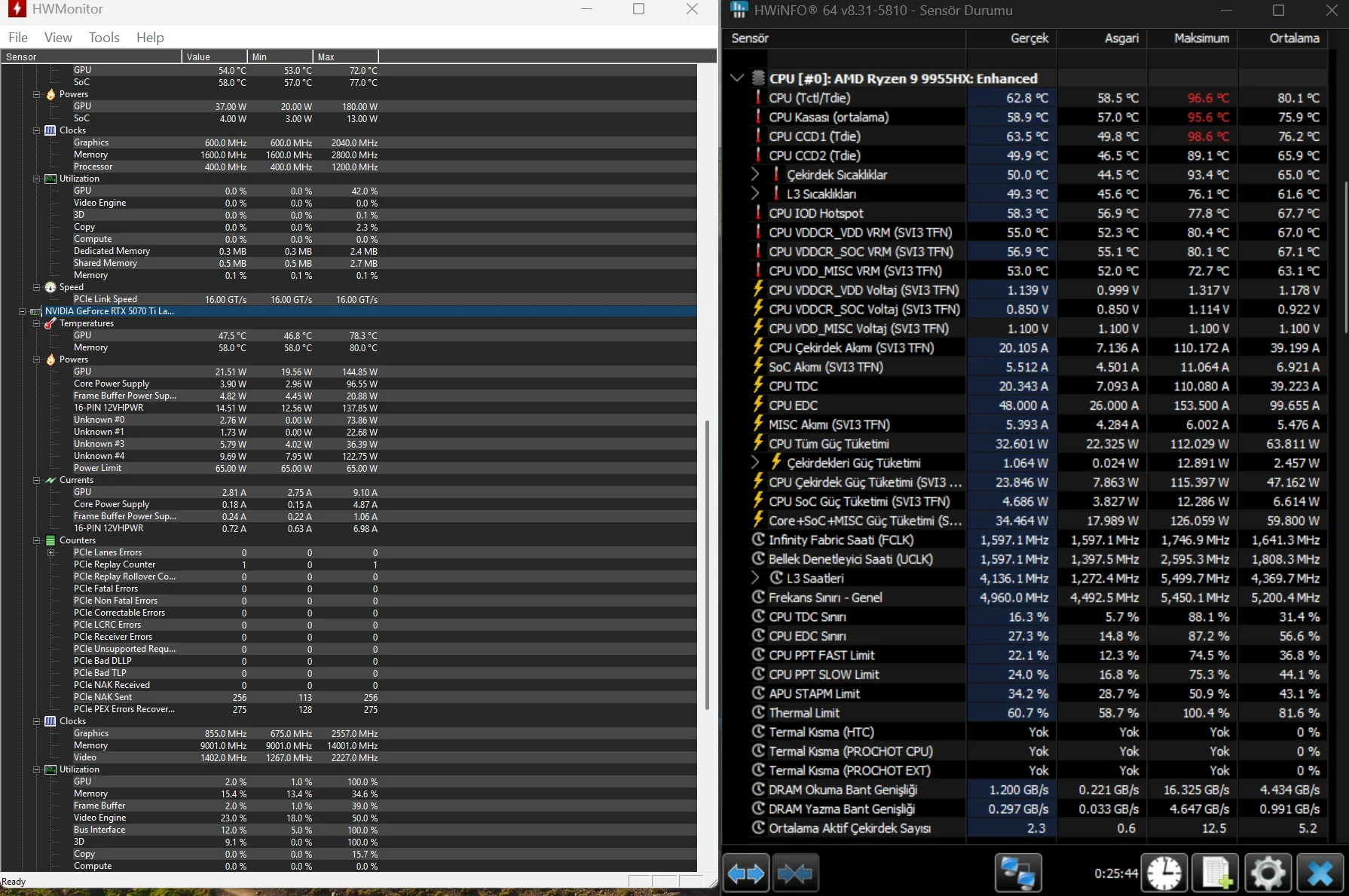Click the HWMonitor app icon in the title bar

[16, 9]
